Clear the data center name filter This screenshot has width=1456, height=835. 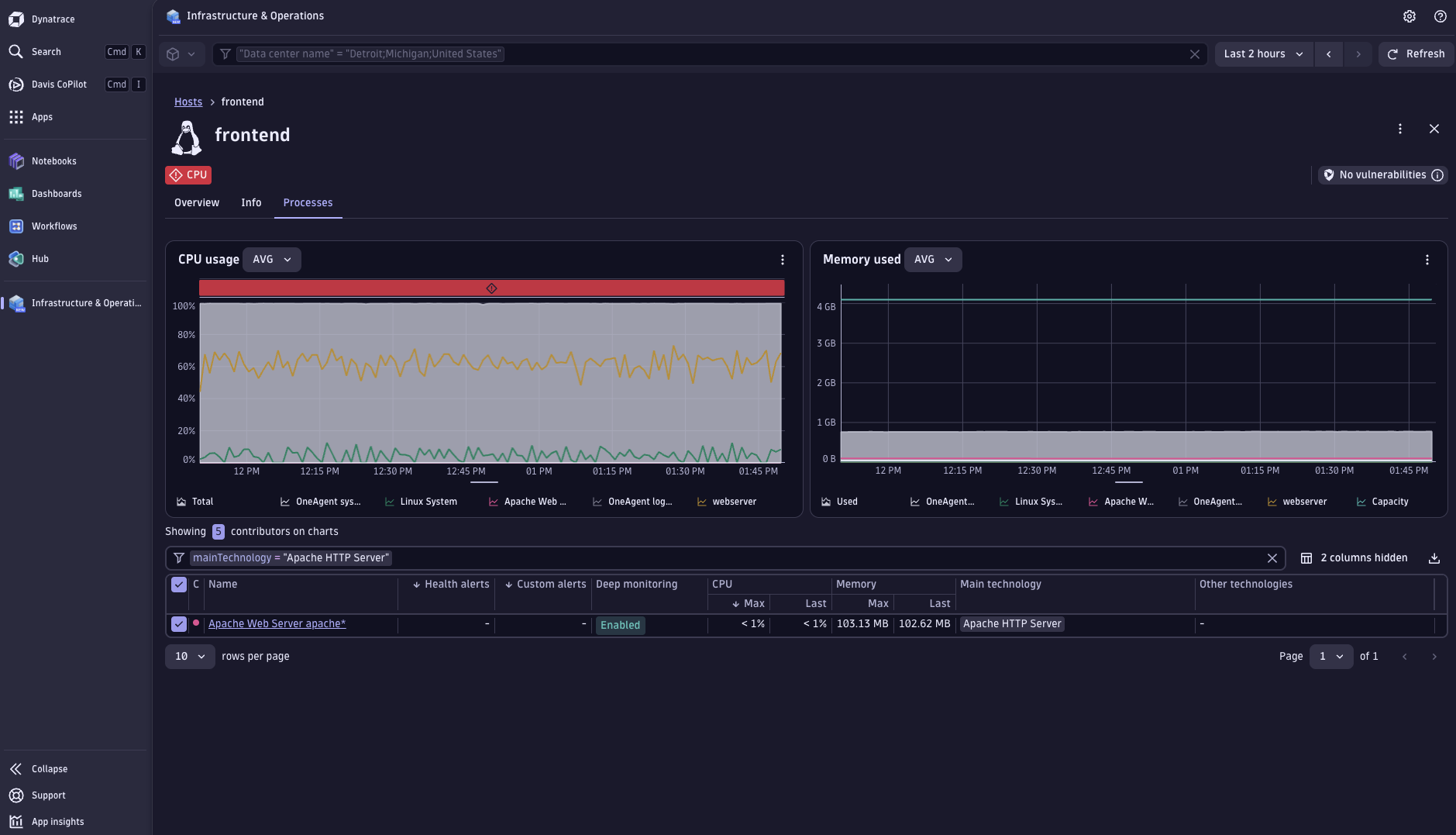click(1195, 54)
